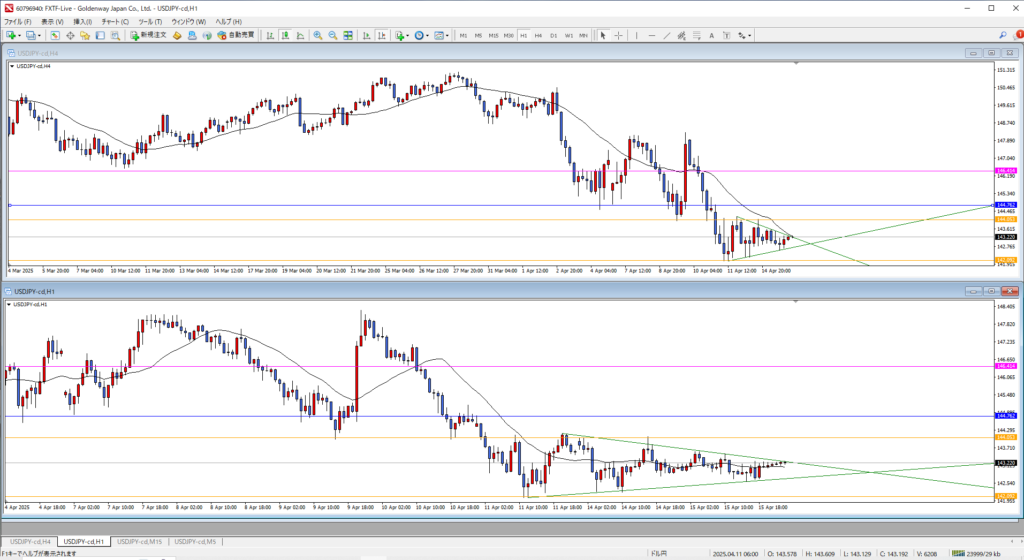Screen dimensions: 1024x560
Task: Open the Profiles icon
Action: click(x=31, y=35)
